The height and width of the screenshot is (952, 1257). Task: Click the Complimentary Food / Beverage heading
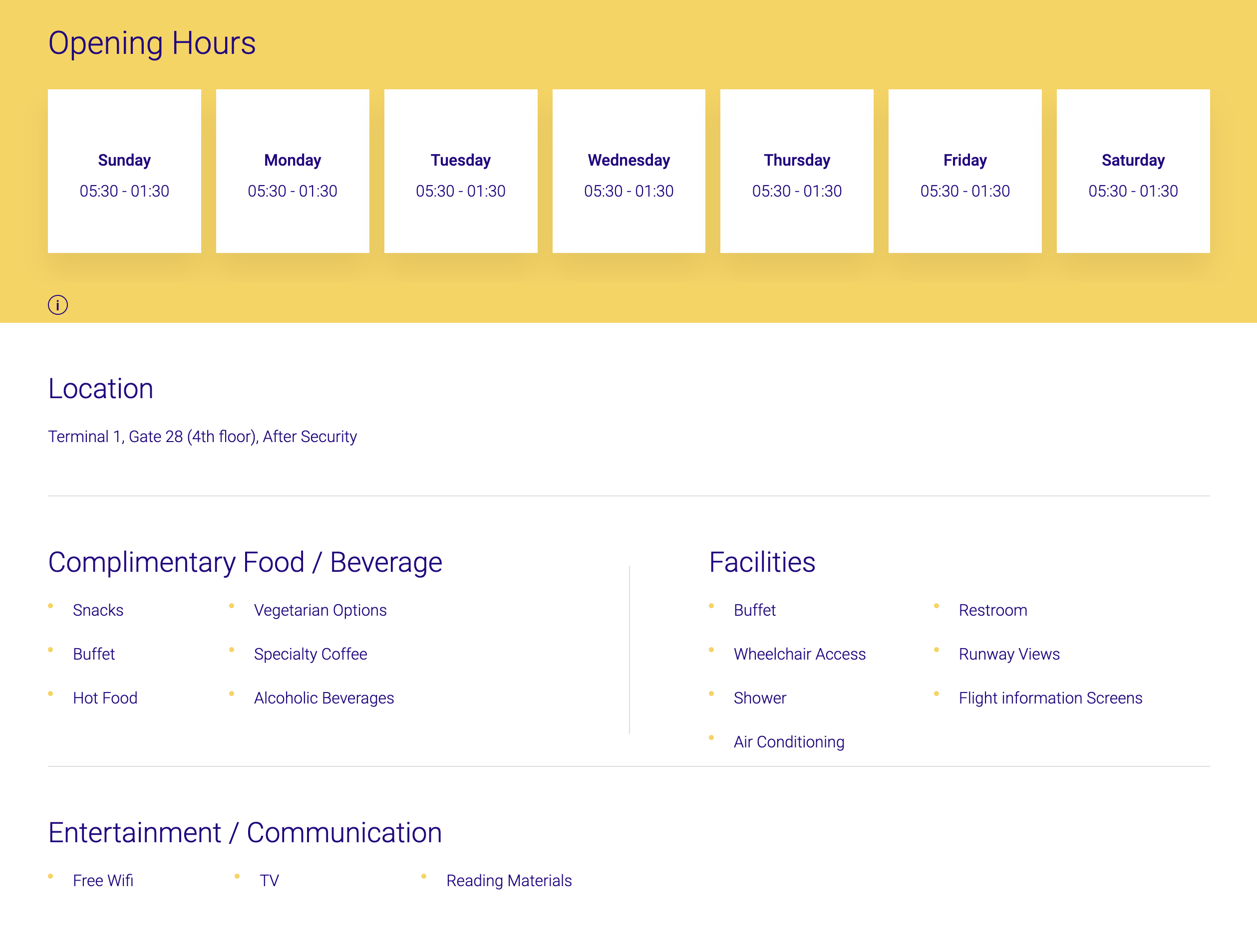coord(245,563)
